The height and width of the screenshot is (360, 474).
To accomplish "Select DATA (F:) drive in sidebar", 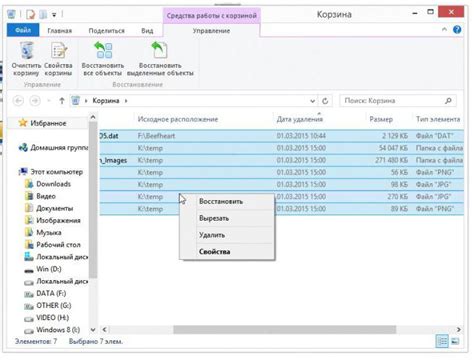I will (51, 293).
